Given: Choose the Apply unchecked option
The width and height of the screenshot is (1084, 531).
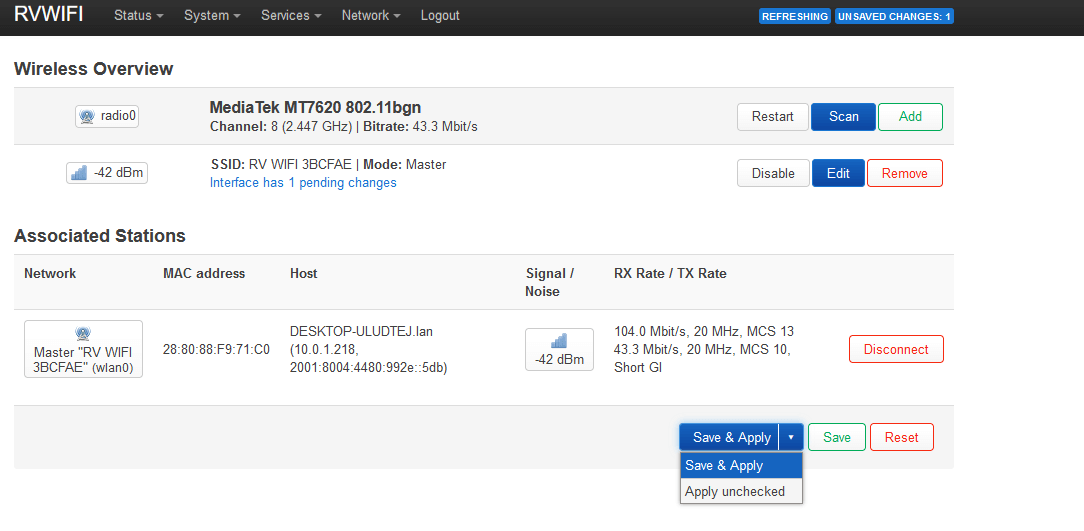Looking at the screenshot, I should coord(735,491).
